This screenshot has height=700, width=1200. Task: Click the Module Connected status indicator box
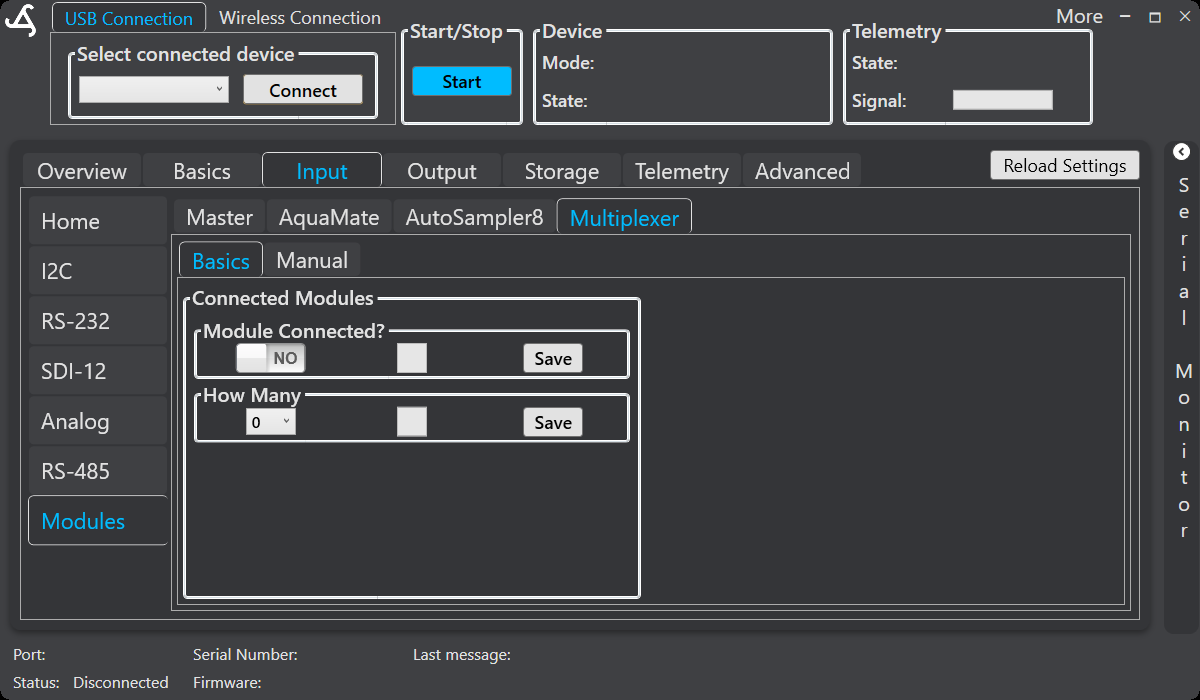pos(412,358)
